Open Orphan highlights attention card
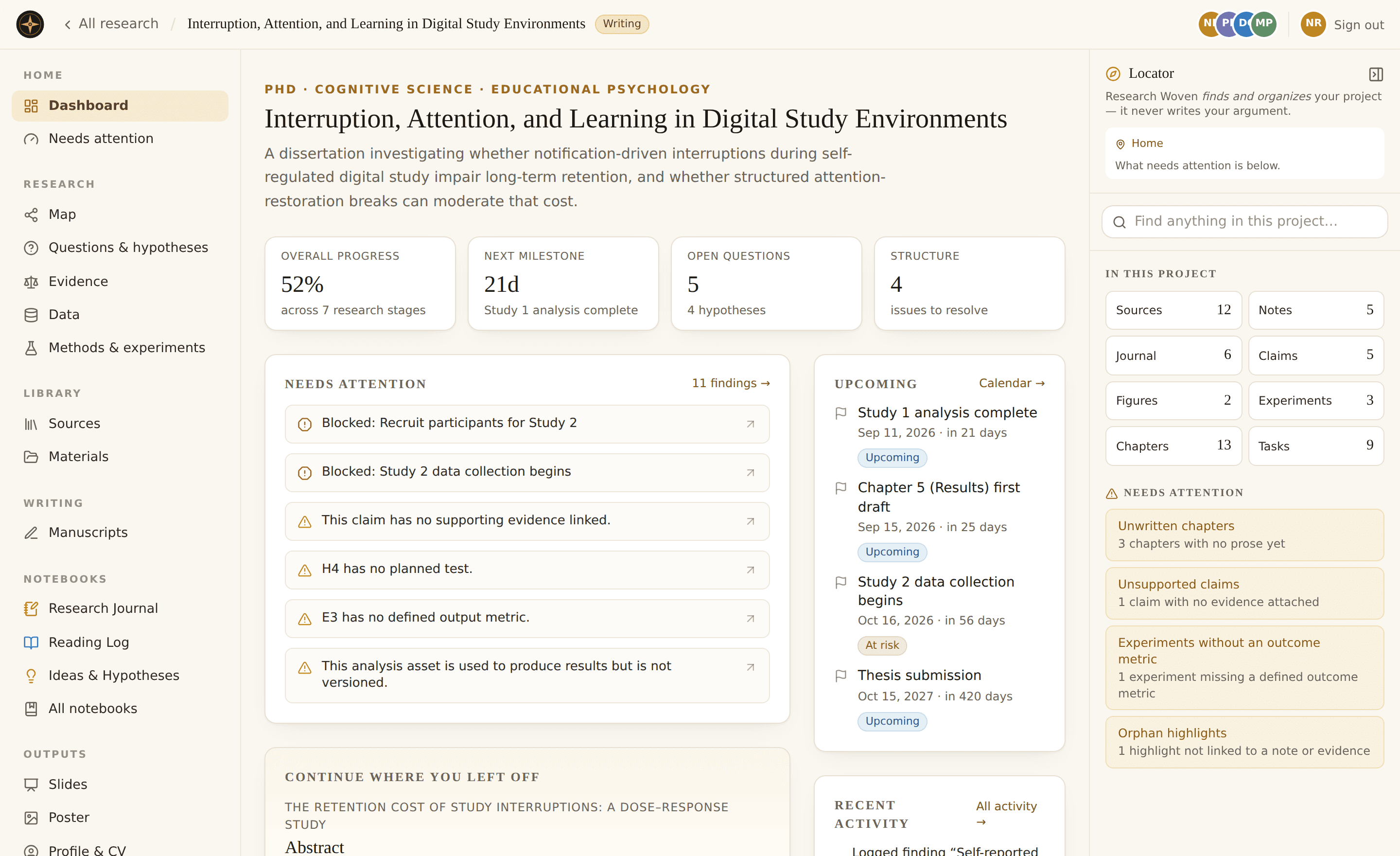The width and height of the screenshot is (1400, 856). coord(1244,742)
